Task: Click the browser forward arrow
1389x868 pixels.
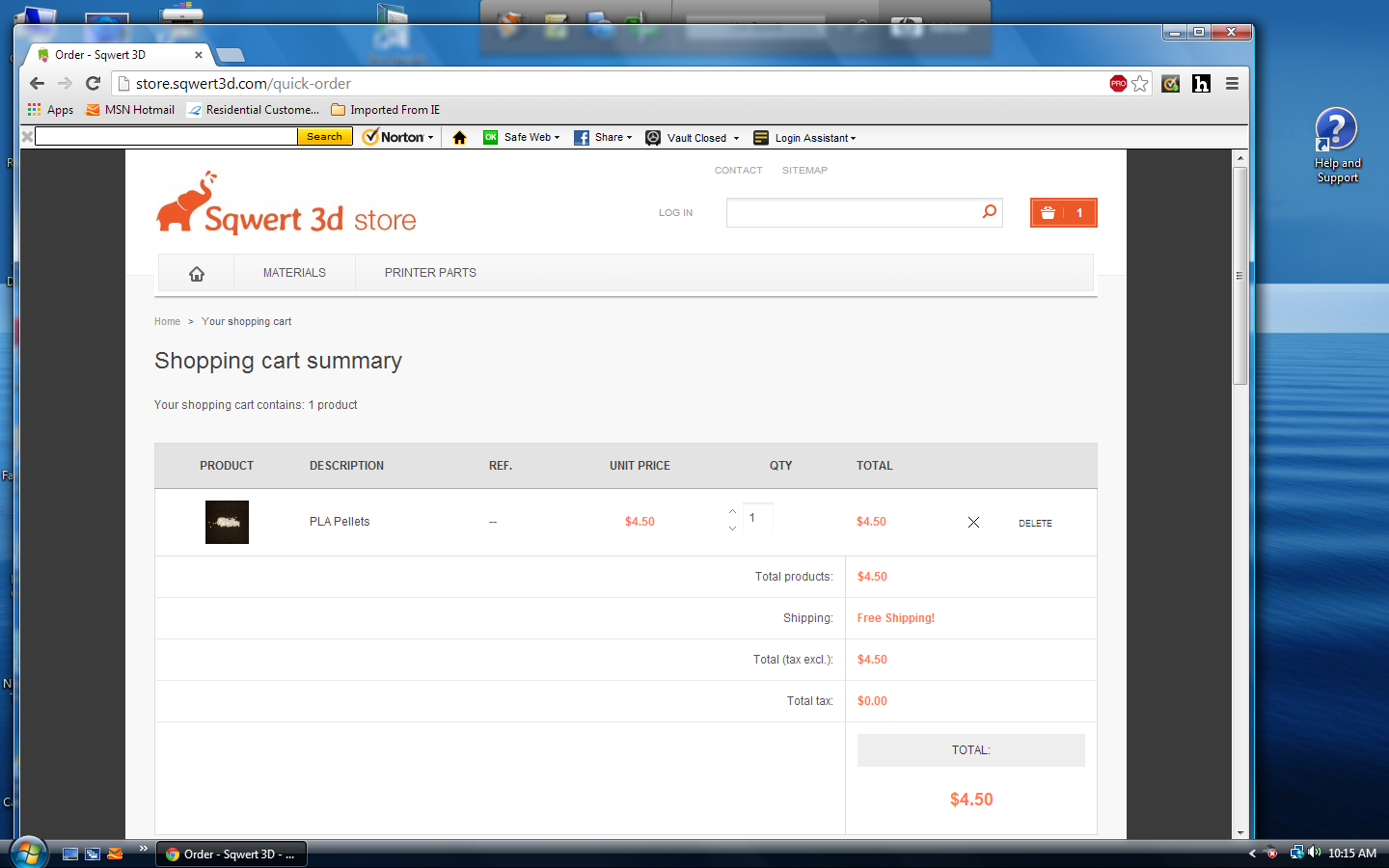Action: [x=65, y=84]
